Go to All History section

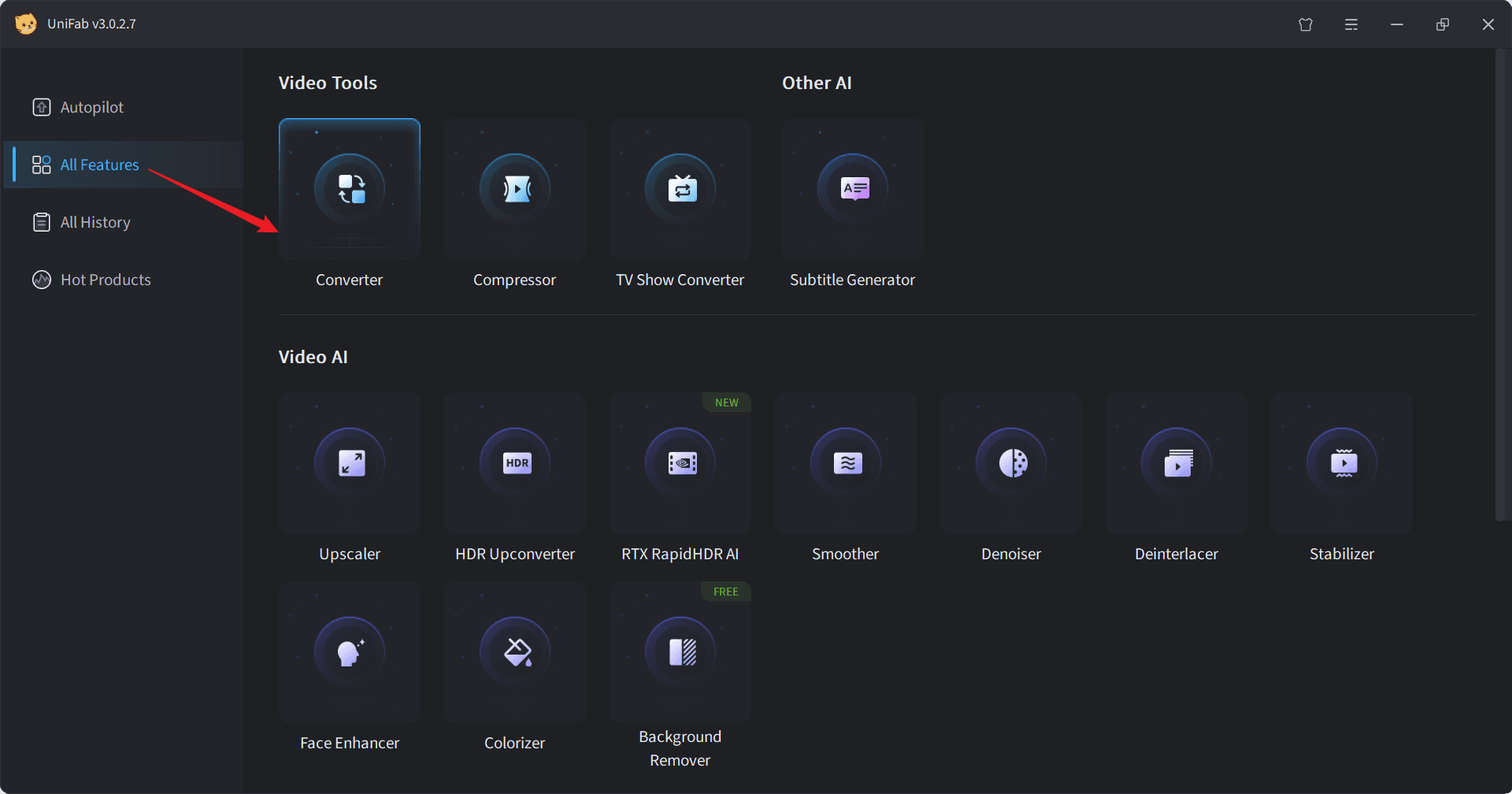(94, 222)
